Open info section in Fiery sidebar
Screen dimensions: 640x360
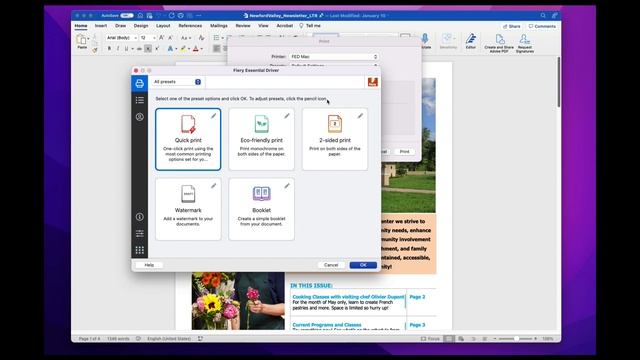[x=140, y=217]
